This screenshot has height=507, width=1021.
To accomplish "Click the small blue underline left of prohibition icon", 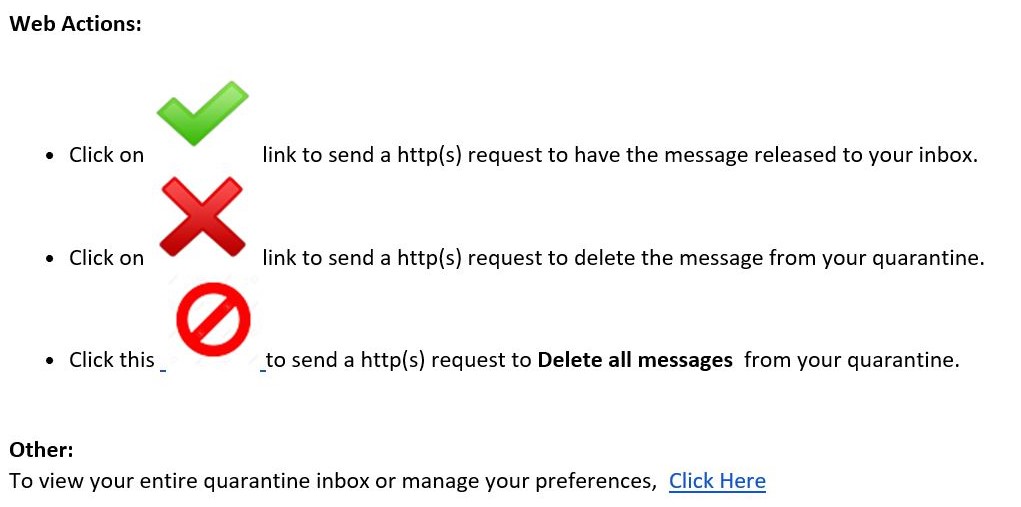I will point(163,370).
